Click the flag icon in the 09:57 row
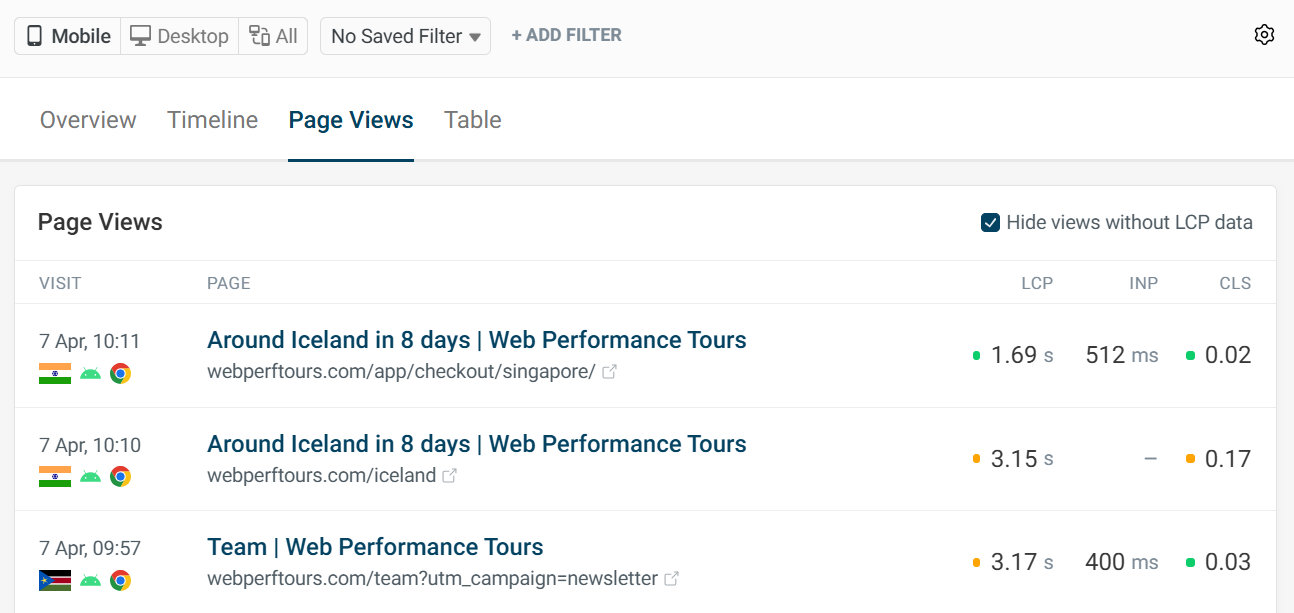1294x613 pixels. pyautogui.click(x=54, y=579)
